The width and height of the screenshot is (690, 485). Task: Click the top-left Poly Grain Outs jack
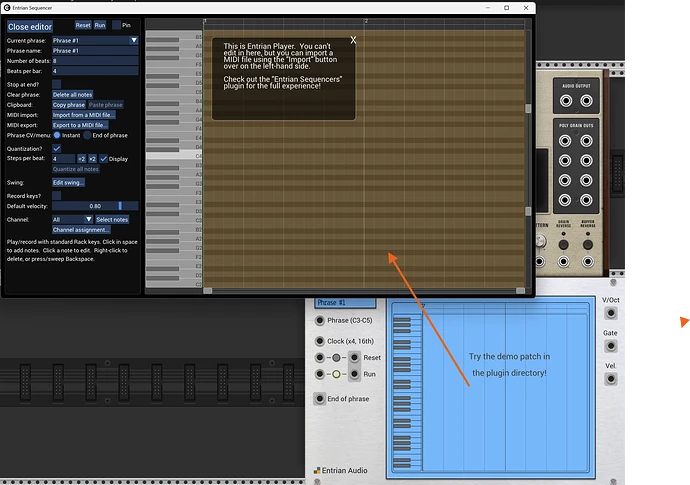[565, 141]
